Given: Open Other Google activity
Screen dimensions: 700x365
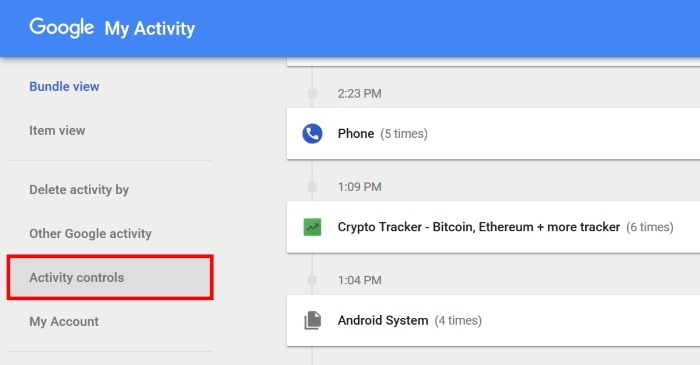Looking at the screenshot, I should point(91,233).
